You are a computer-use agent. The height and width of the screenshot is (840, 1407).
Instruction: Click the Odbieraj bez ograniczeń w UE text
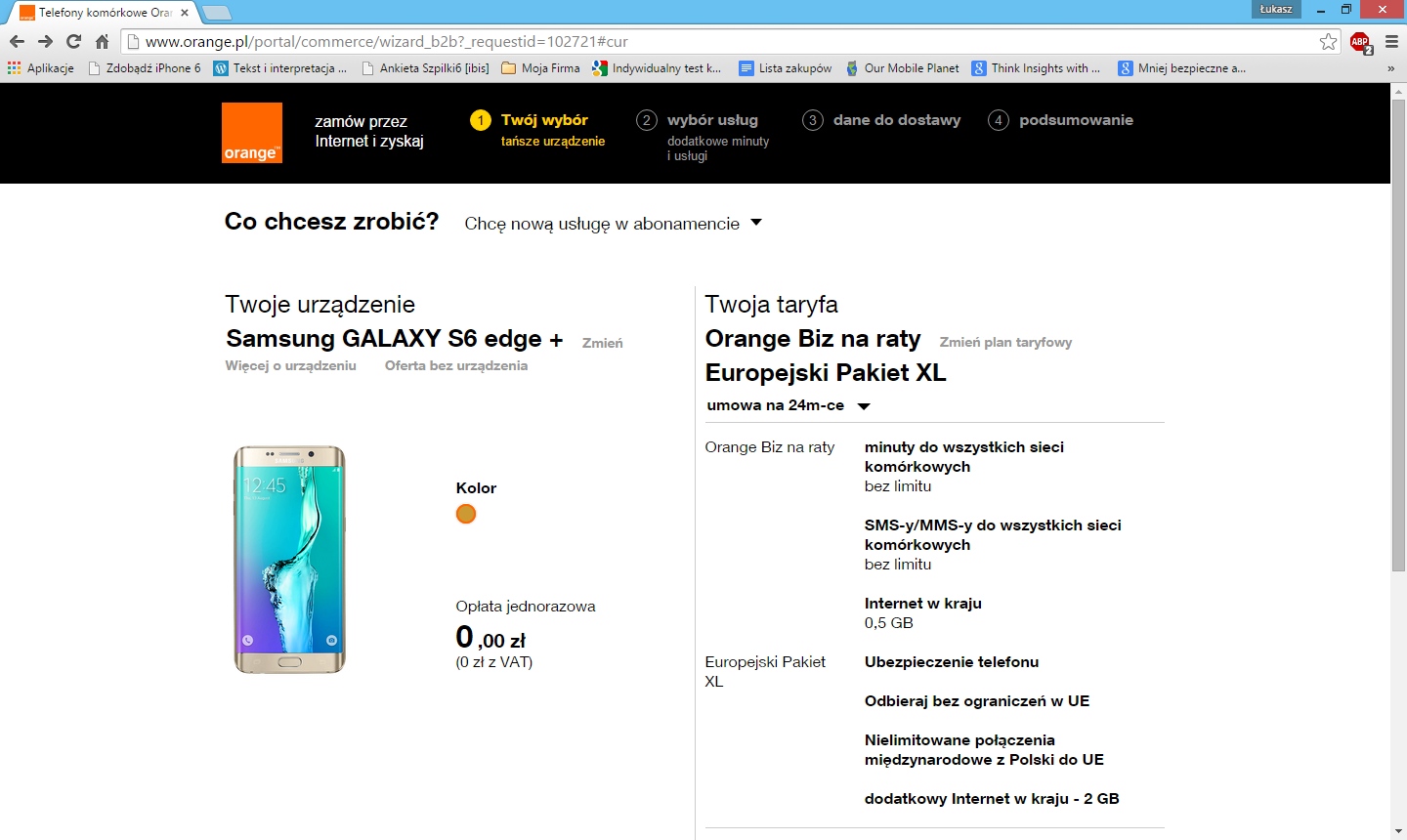click(x=977, y=701)
